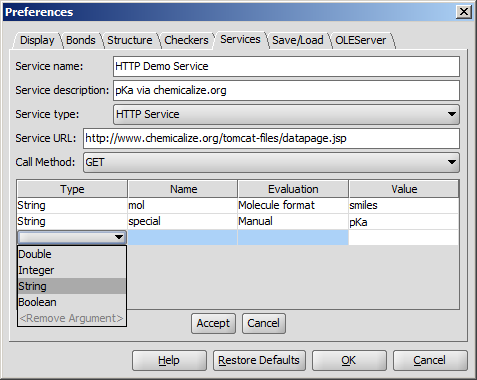477x380 pixels.
Task: Click Restore Defaults button
Action: click(259, 361)
